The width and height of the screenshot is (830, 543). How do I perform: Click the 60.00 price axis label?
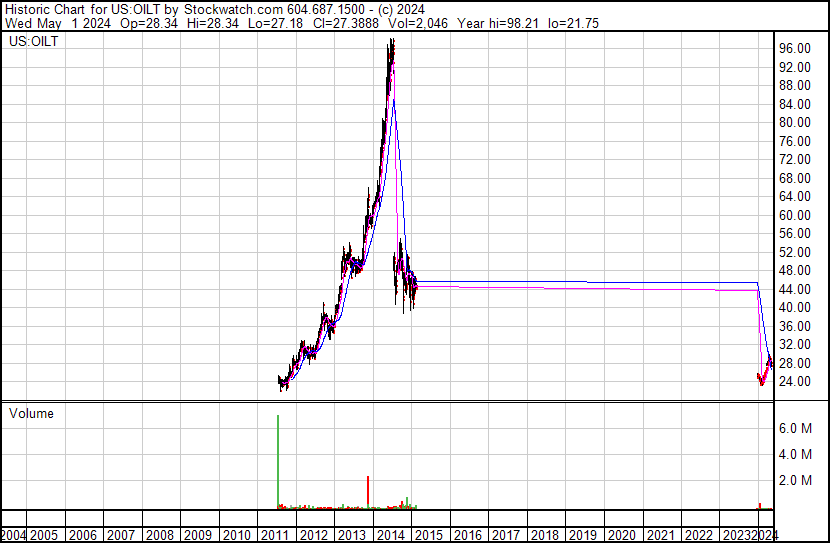(x=795, y=215)
